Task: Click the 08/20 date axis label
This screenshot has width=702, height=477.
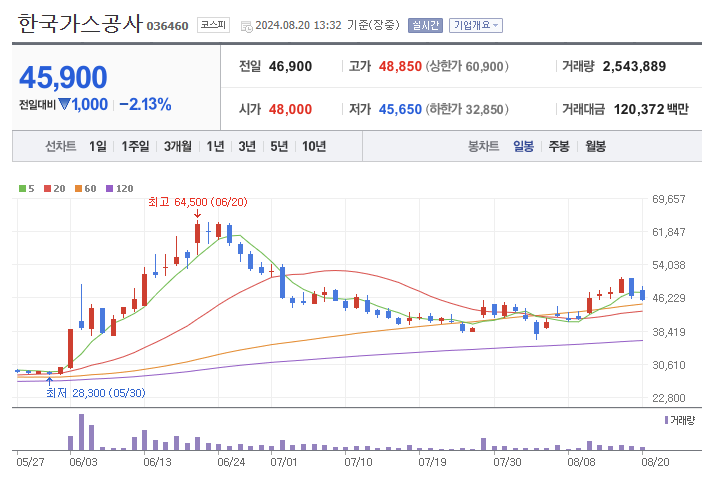Action: point(655,462)
